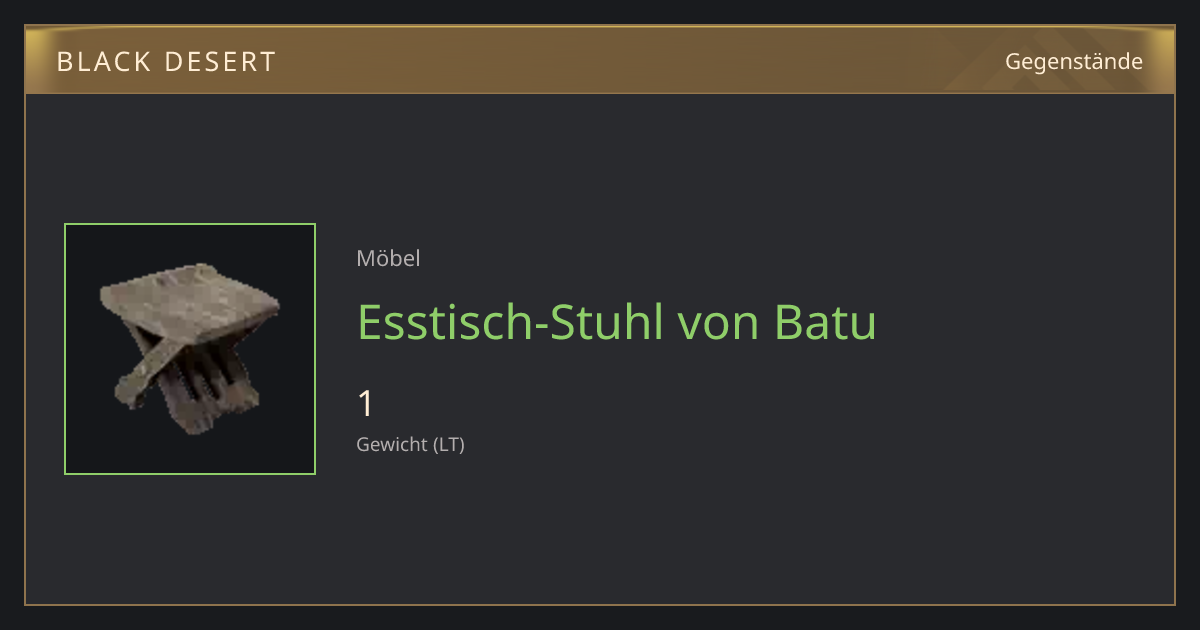Select the weight value 1
Image resolution: width=1200 pixels, height=630 pixels.
pos(366,404)
